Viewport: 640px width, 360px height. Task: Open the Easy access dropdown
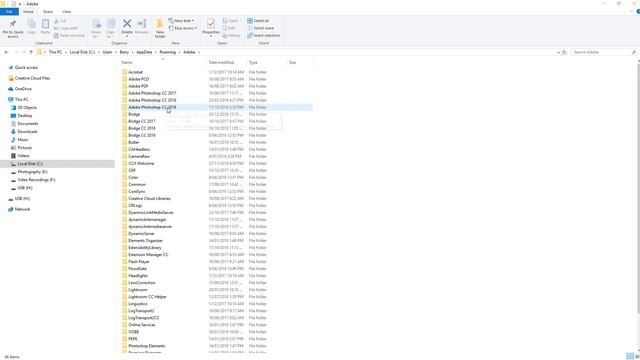183,28
